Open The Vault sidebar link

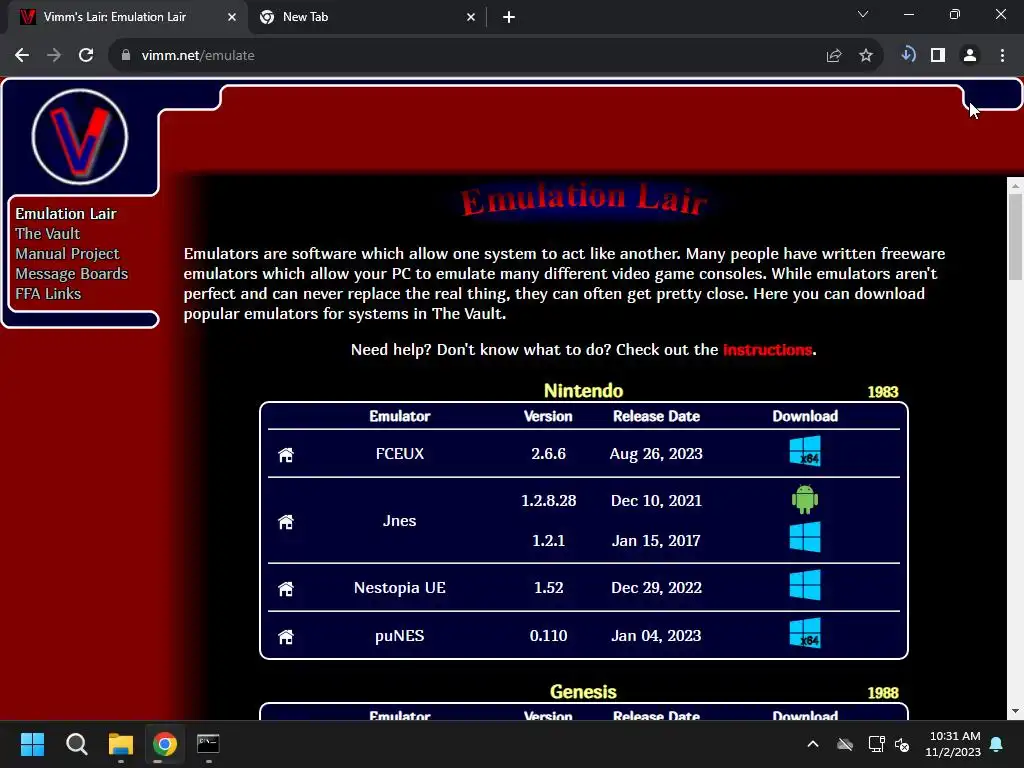point(48,234)
